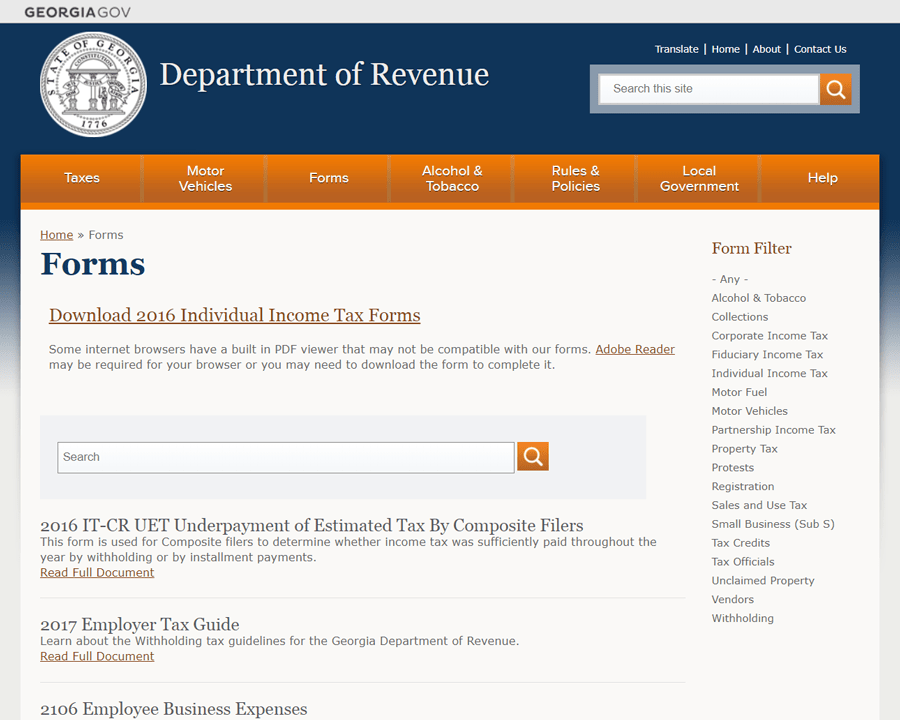Click the State of Georgia seal logo
Screen dimensions: 900x720
pos(93,84)
